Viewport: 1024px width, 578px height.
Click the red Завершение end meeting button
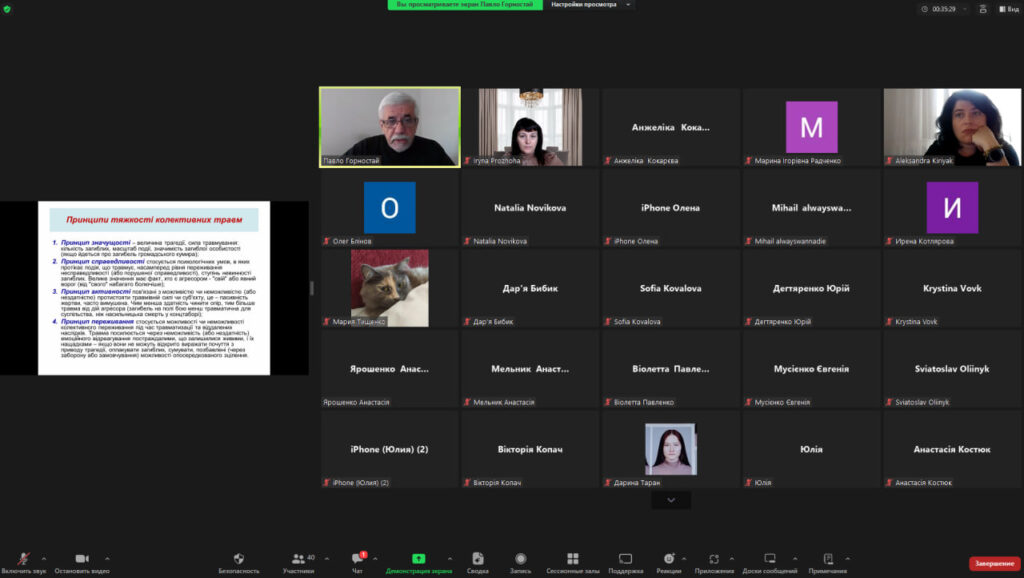click(x=994, y=563)
